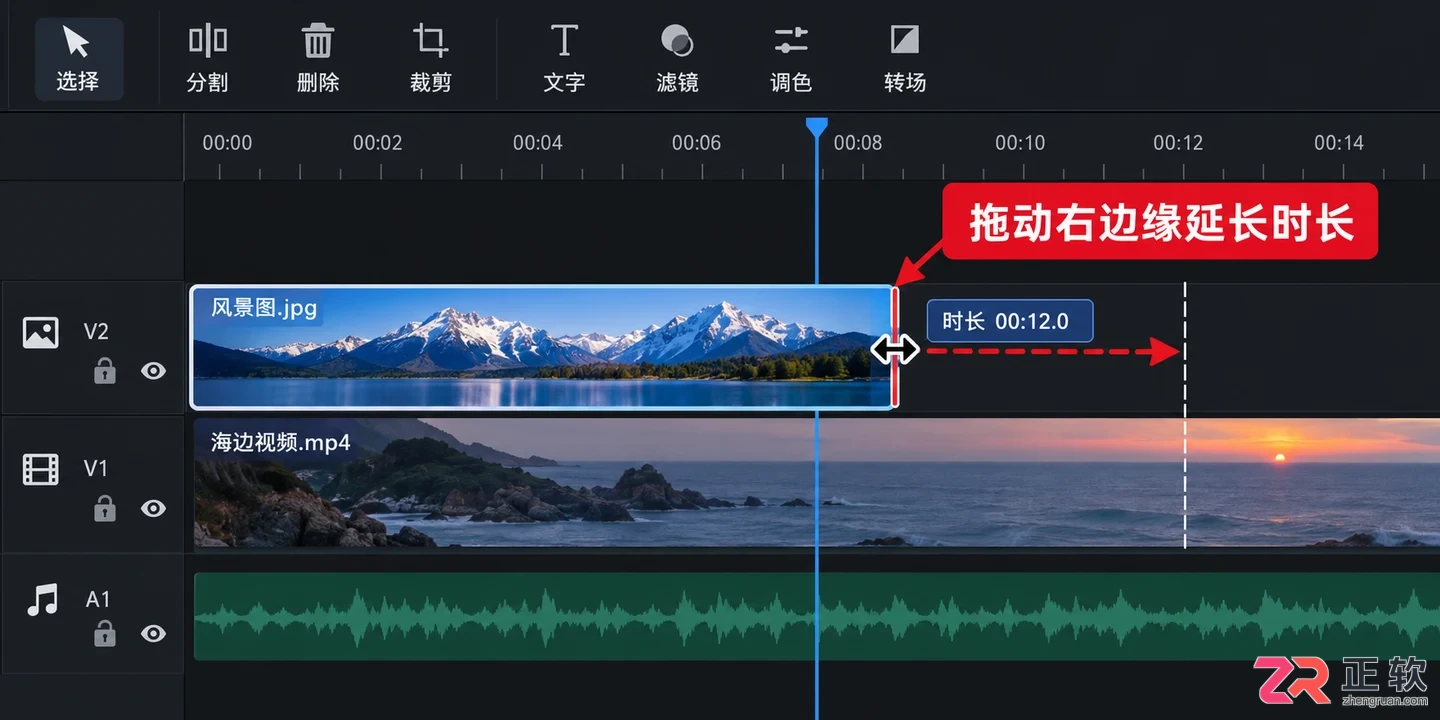This screenshot has height=720, width=1440.
Task: Click the 00:00 mark on the ruler
Action: pos(228,143)
